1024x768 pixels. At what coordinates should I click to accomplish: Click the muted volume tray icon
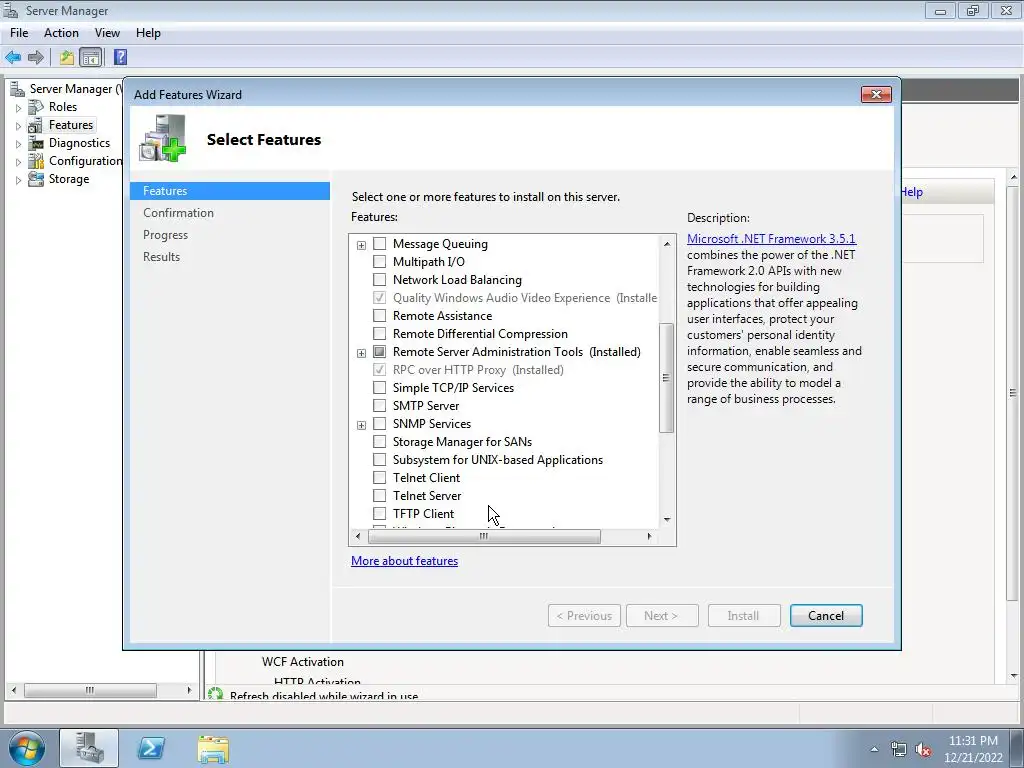(x=923, y=750)
